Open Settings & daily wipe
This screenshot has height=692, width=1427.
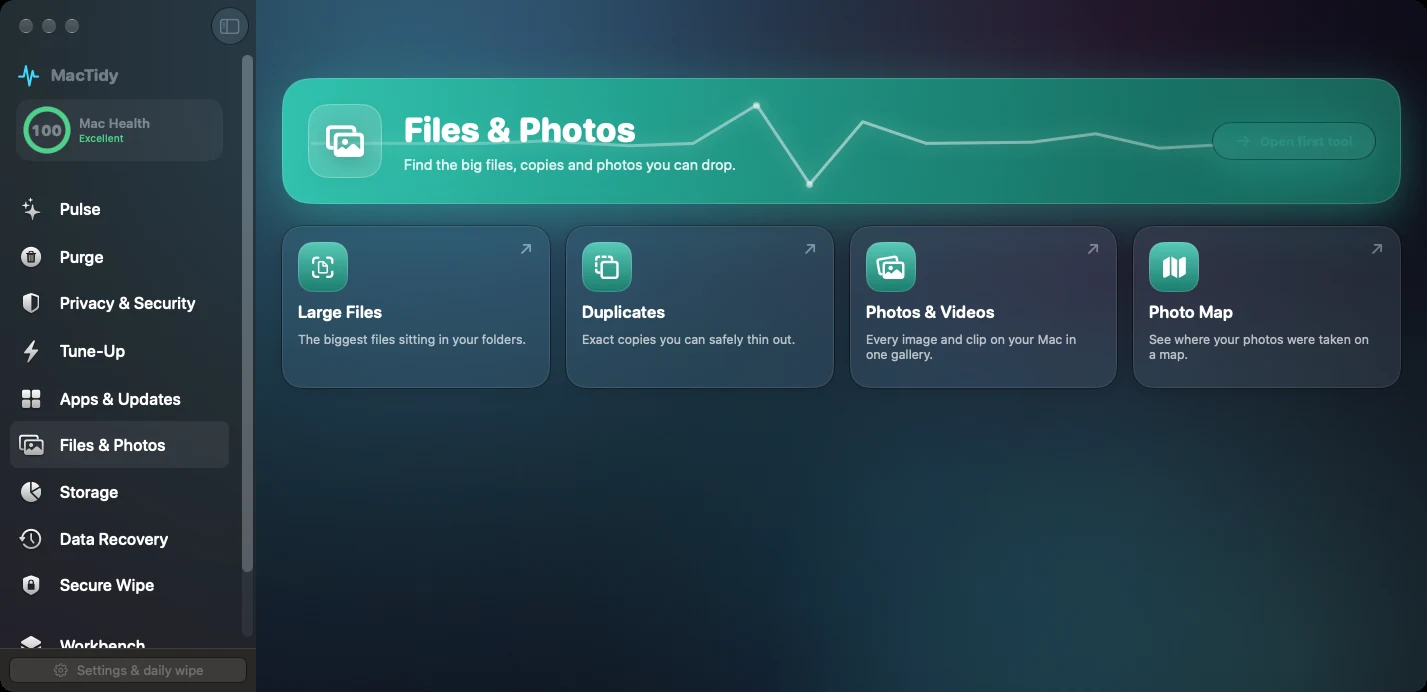pos(128,670)
